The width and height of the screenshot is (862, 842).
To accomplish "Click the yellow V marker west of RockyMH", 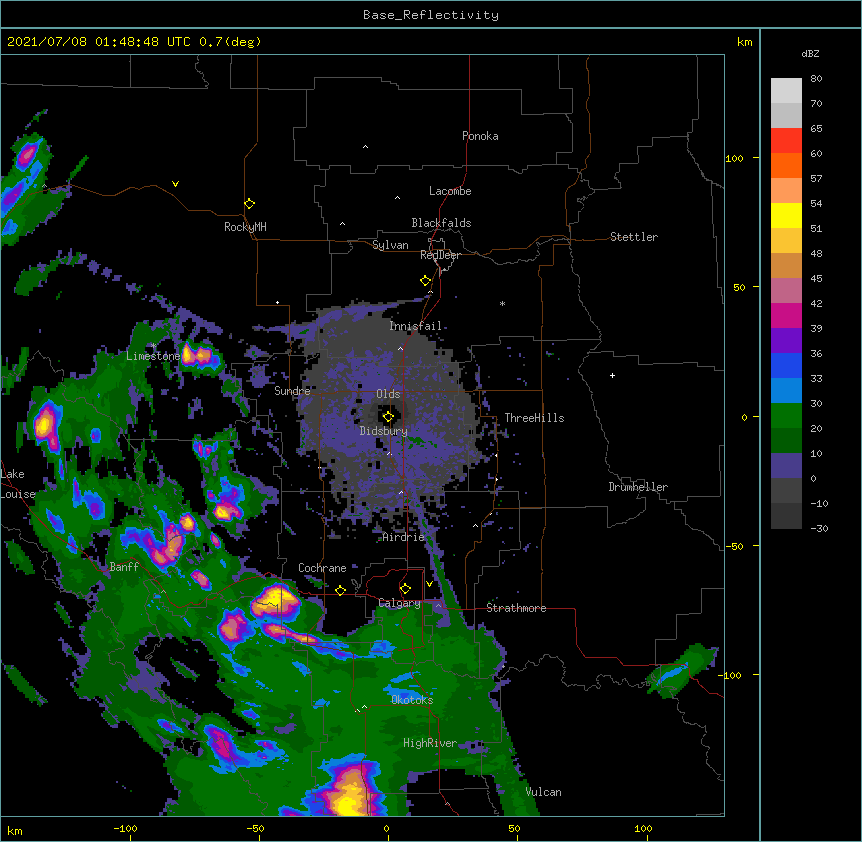I will 175,184.
